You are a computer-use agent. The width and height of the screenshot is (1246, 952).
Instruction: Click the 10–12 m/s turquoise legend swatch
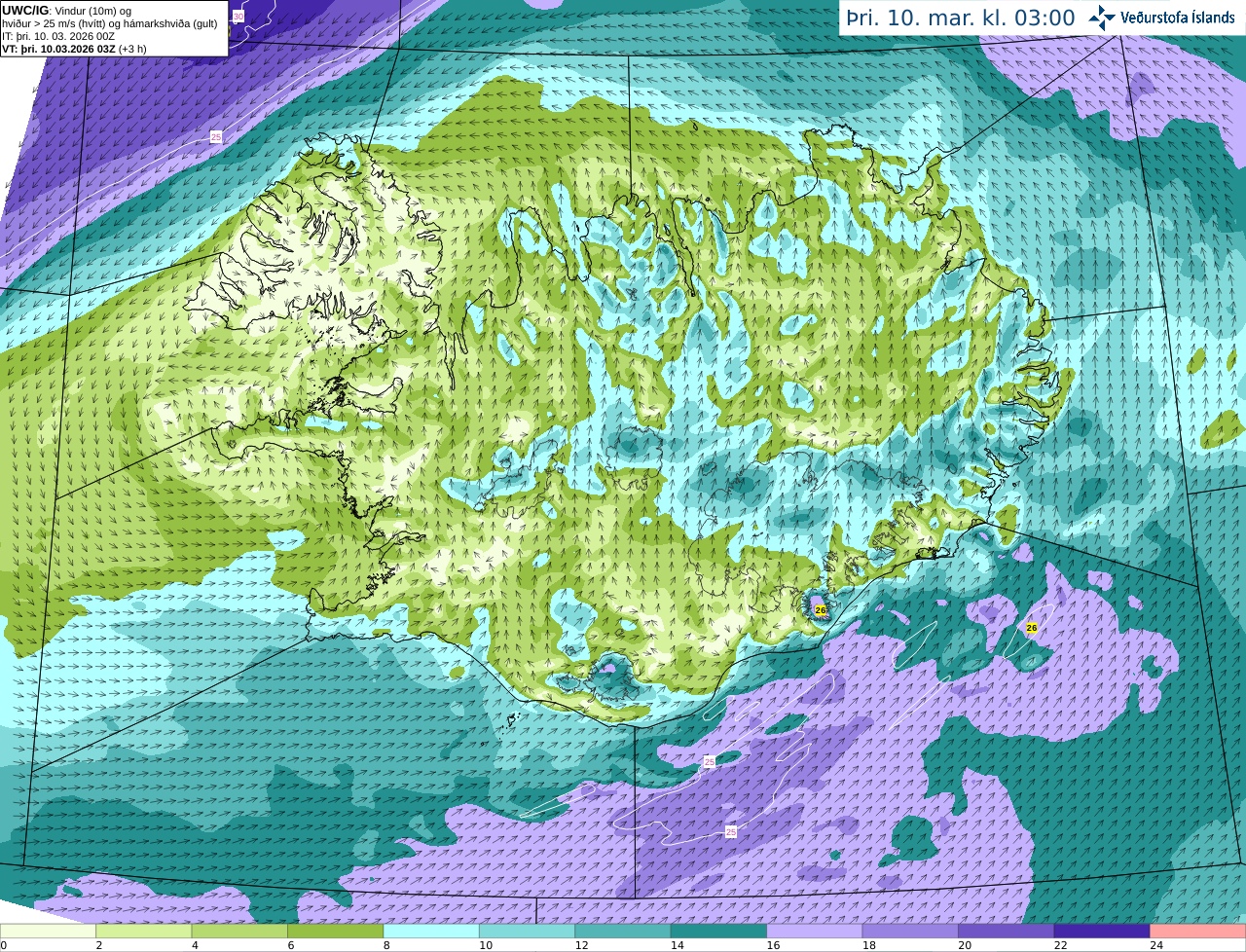pyautogui.click(x=528, y=932)
